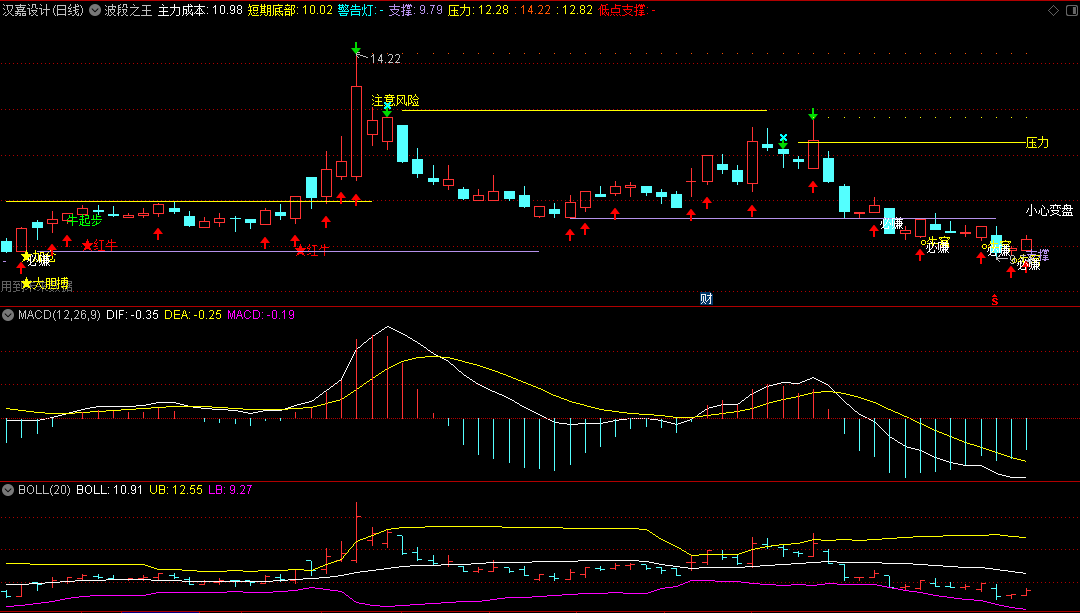The height and width of the screenshot is (613, 1080).
Task: Click the 支撑: 9.79 value
Action: click(x=415, y=10)
